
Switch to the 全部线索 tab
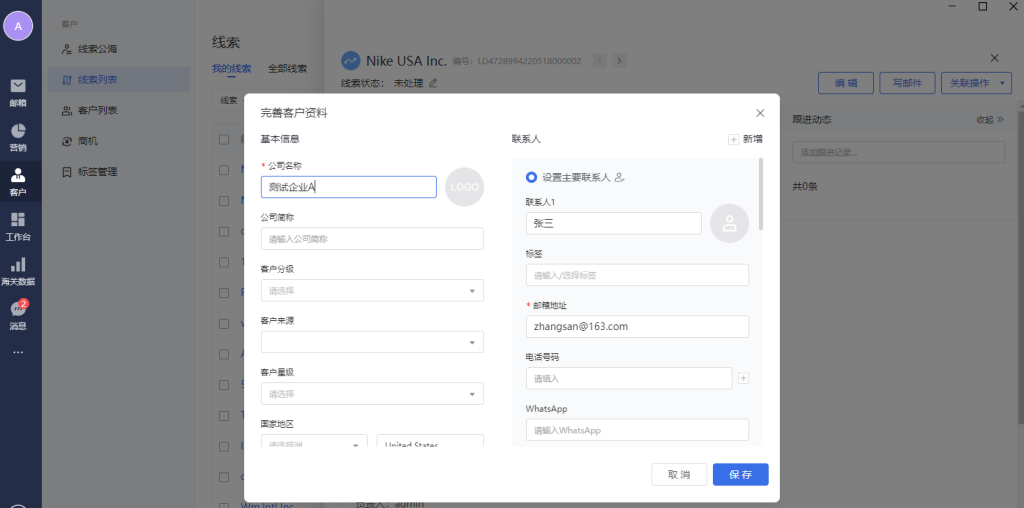pyautogui.click(x=287, y=69)
